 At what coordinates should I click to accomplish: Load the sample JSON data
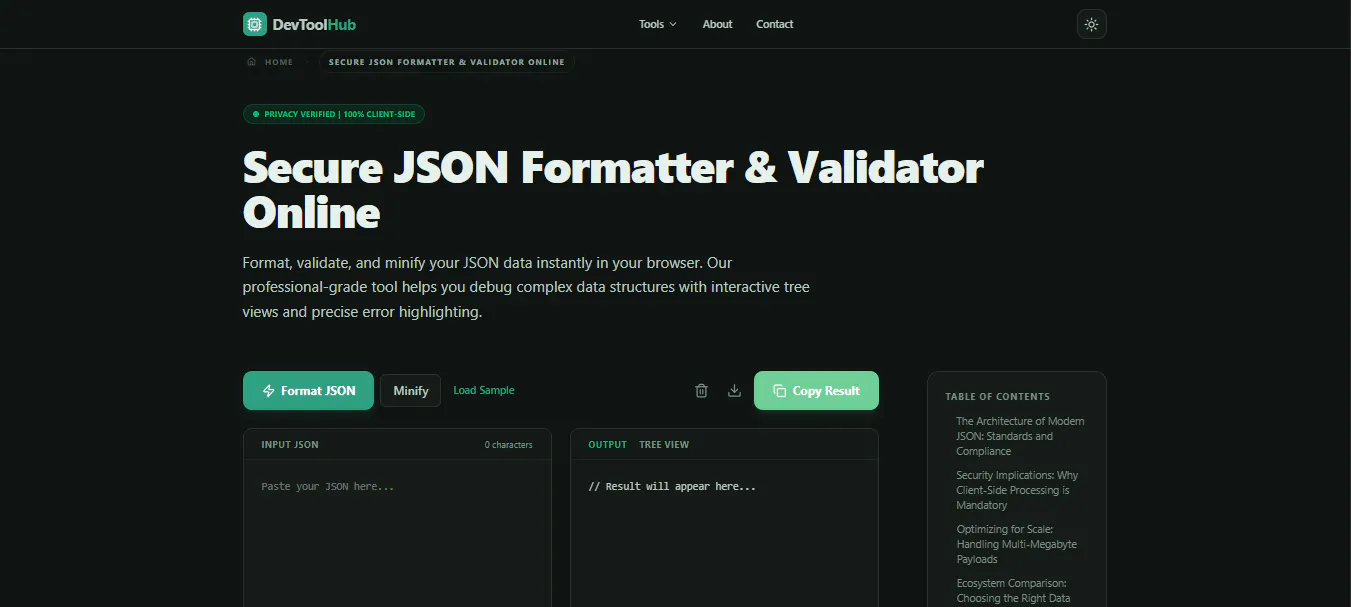pos(484,391)
